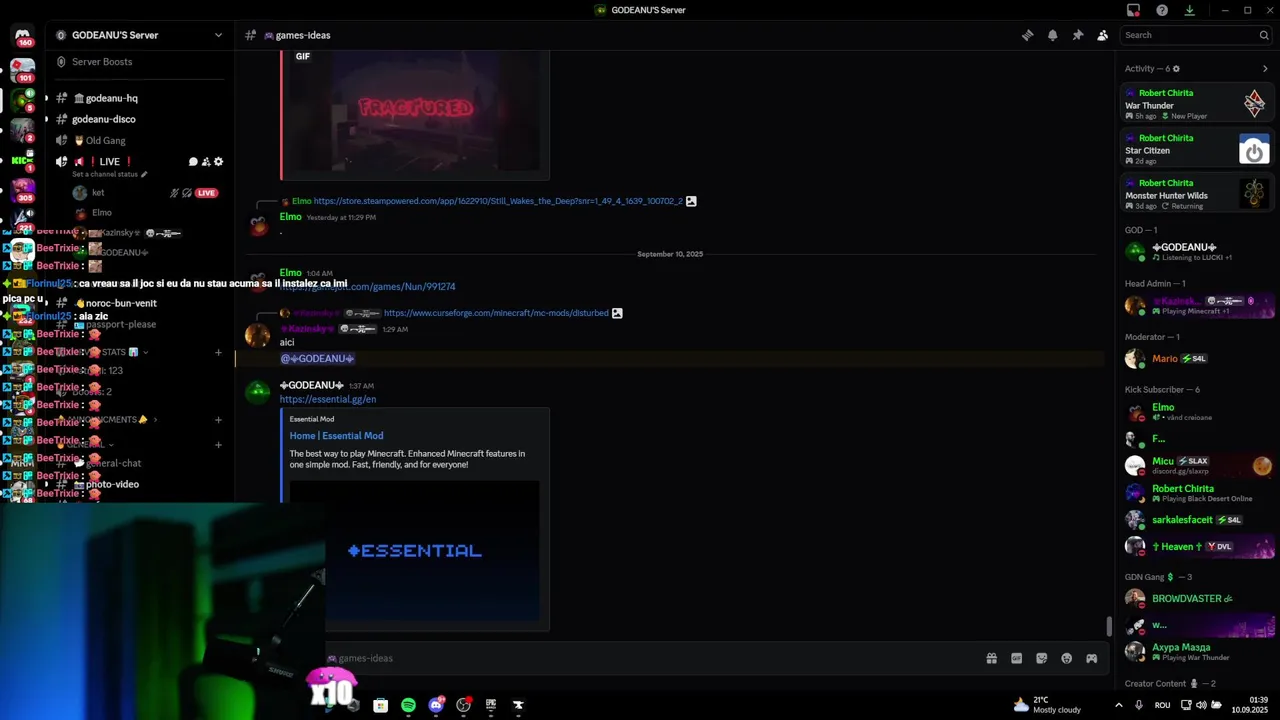
Task: Open Robert Chirita War Thunder activity card
Action: click(1197, 104)
